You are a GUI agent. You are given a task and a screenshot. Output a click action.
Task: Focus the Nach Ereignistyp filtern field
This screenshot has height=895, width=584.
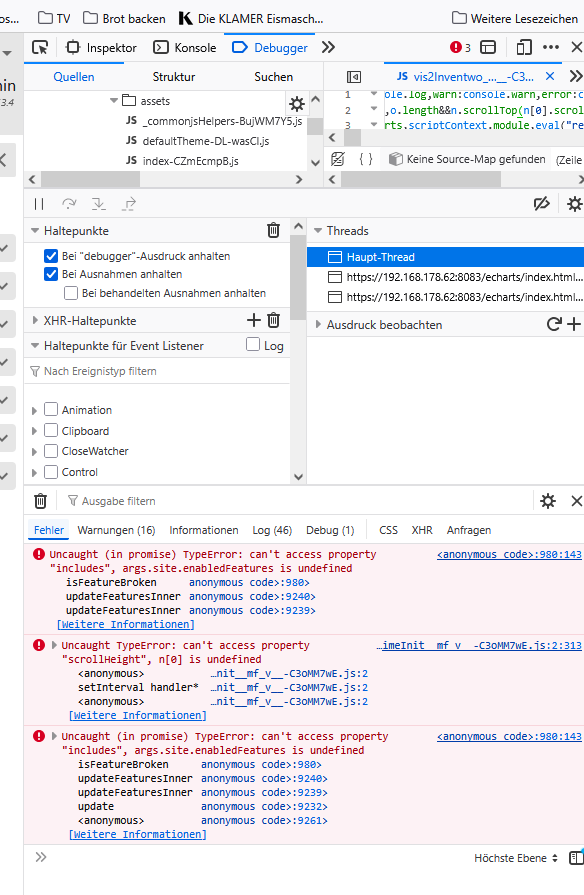(157, 372)
